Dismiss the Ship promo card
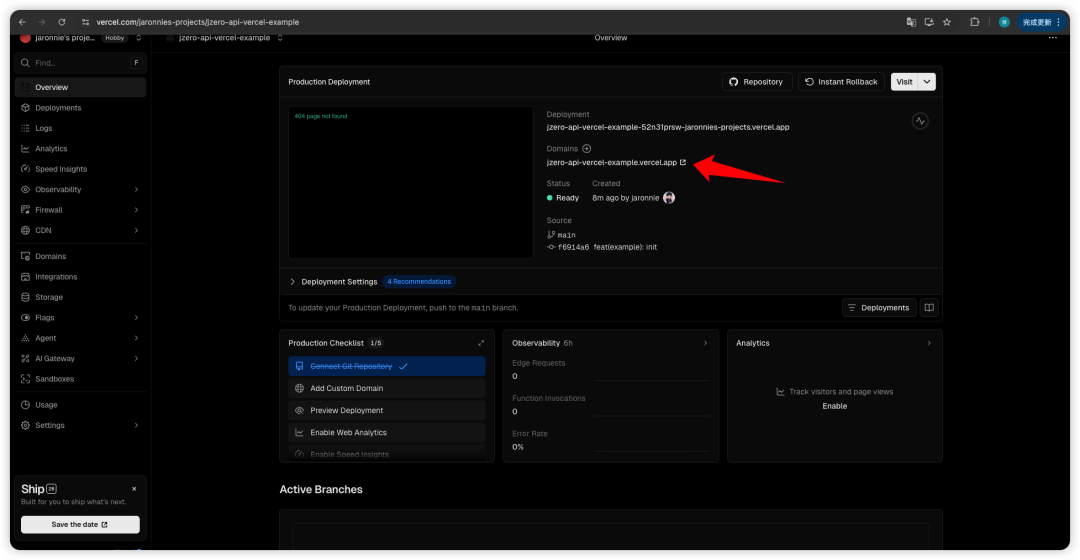Screen dimensions: 1080x560 [134, 489]
